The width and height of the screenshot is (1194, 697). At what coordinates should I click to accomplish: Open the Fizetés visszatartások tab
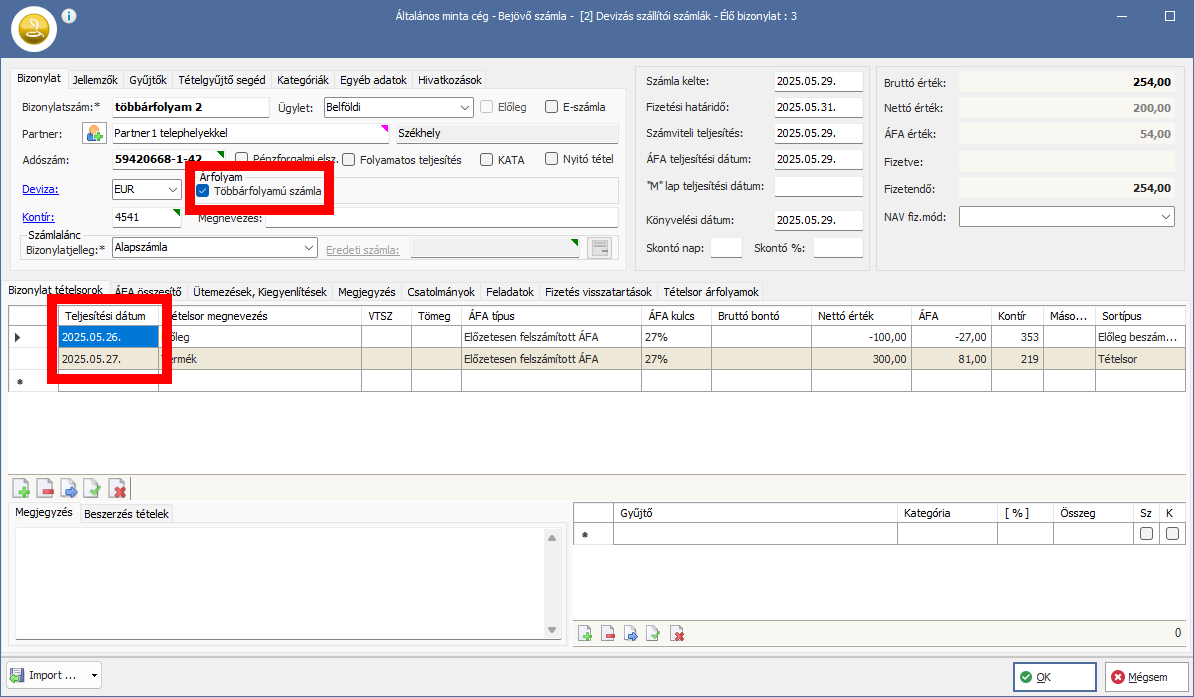coord(599,292)
